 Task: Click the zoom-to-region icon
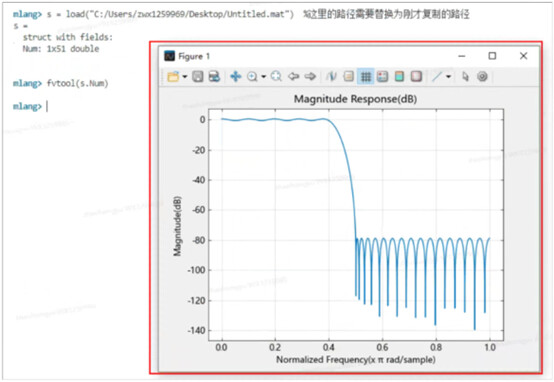coord(276,76)
